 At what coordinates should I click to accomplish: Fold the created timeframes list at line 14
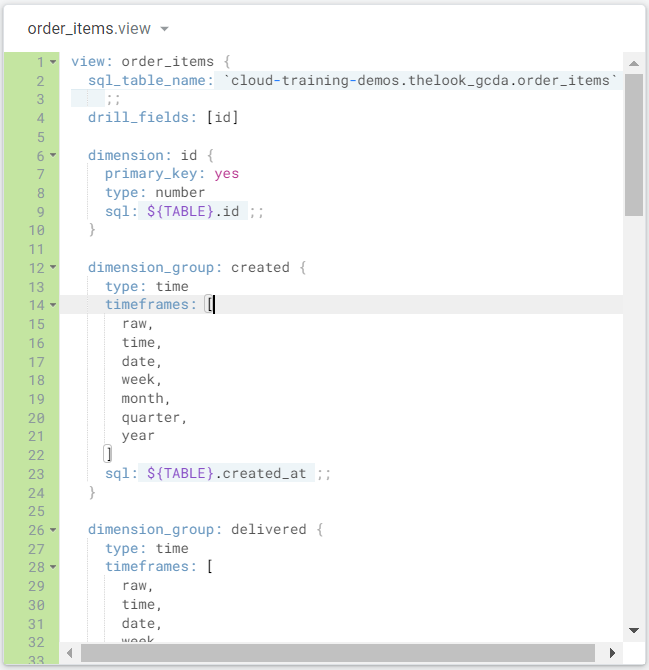(x=53, y=305)
